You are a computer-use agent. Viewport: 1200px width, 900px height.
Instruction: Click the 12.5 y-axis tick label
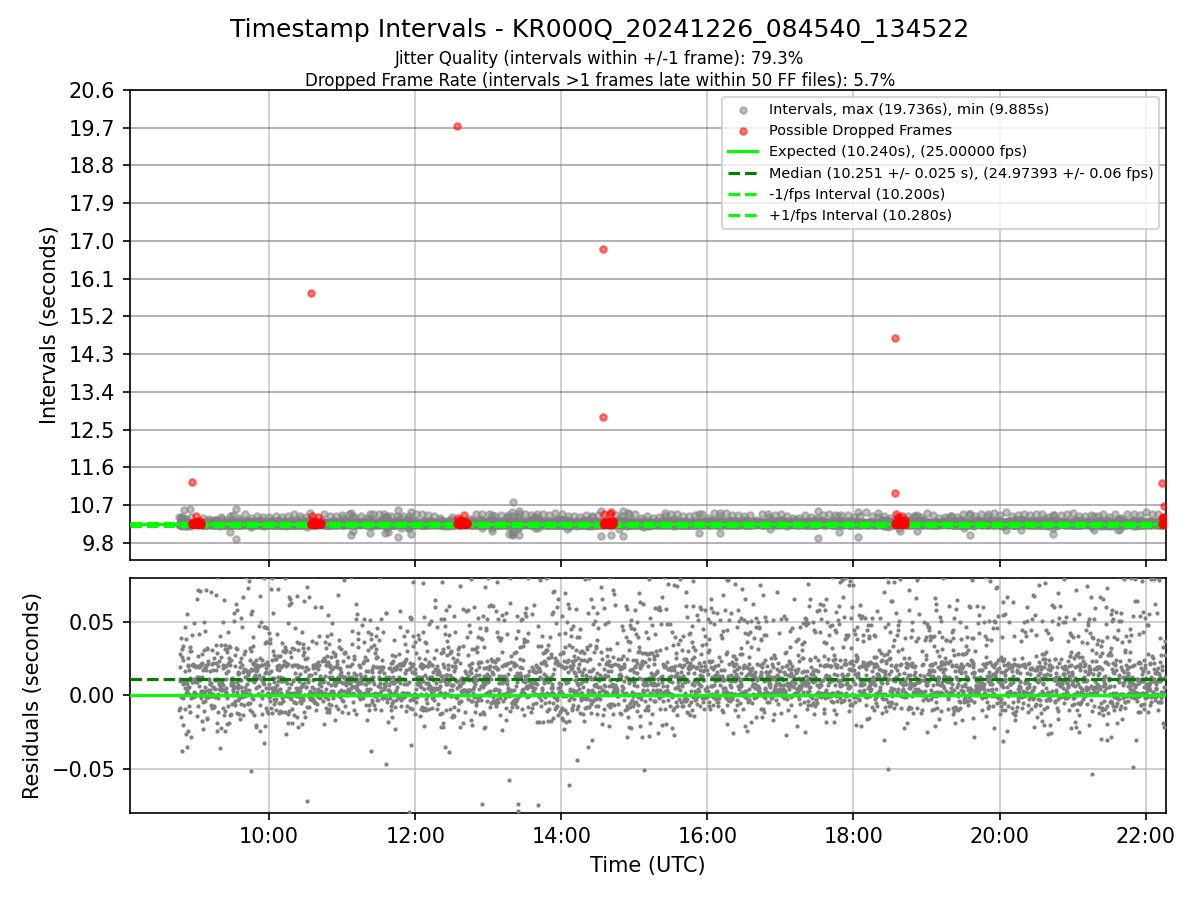point(93,430)
